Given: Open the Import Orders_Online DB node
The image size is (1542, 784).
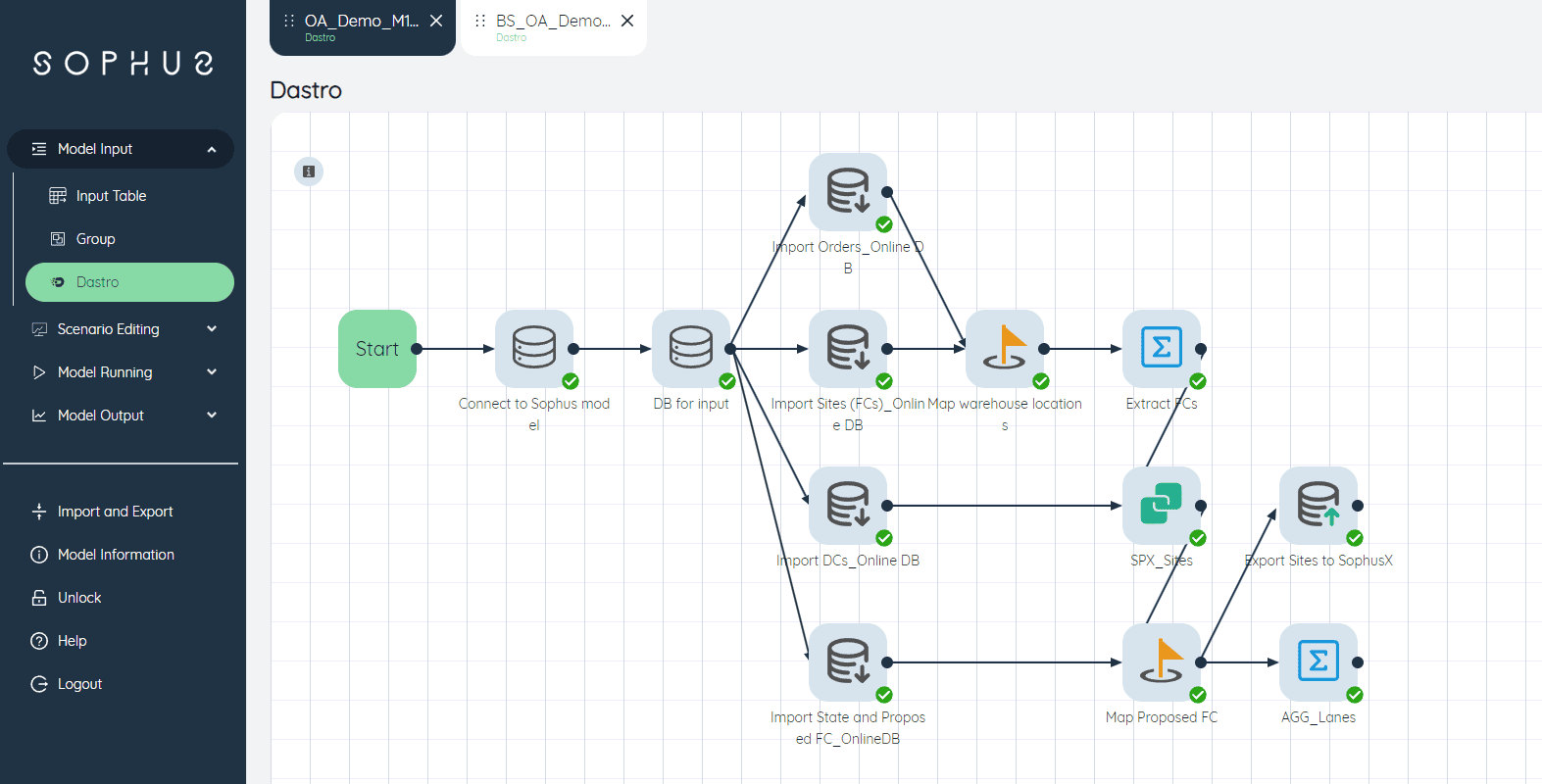Looking at the screenshot, I should click(x=847, y=191).
